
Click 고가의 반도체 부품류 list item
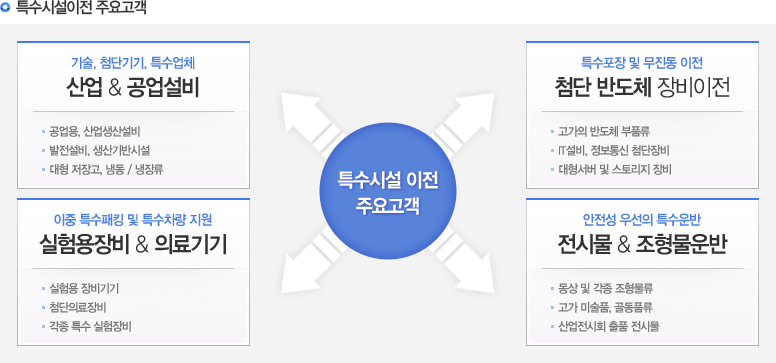click(x=604, y=132)
